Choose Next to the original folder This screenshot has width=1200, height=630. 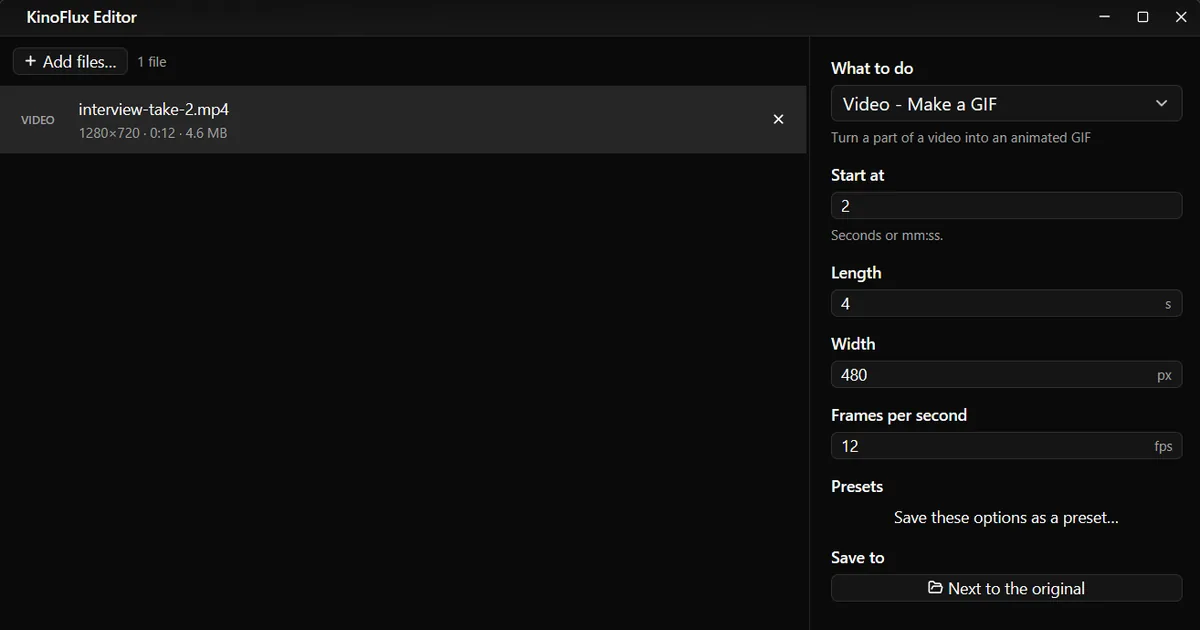[x=1006, y=588]
